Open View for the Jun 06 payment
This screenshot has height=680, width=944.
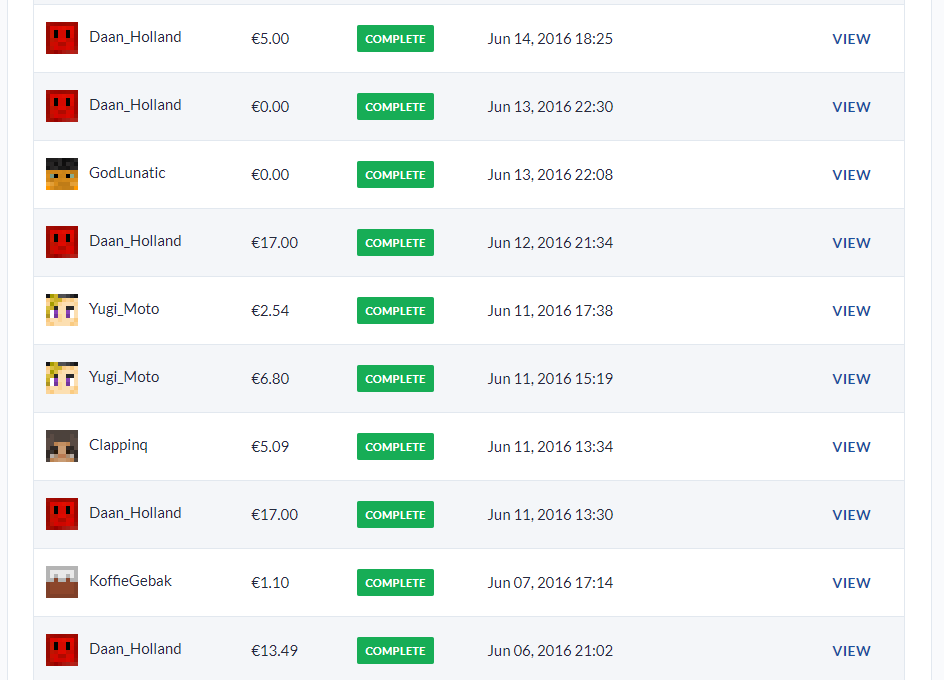(x=851, y=651)
